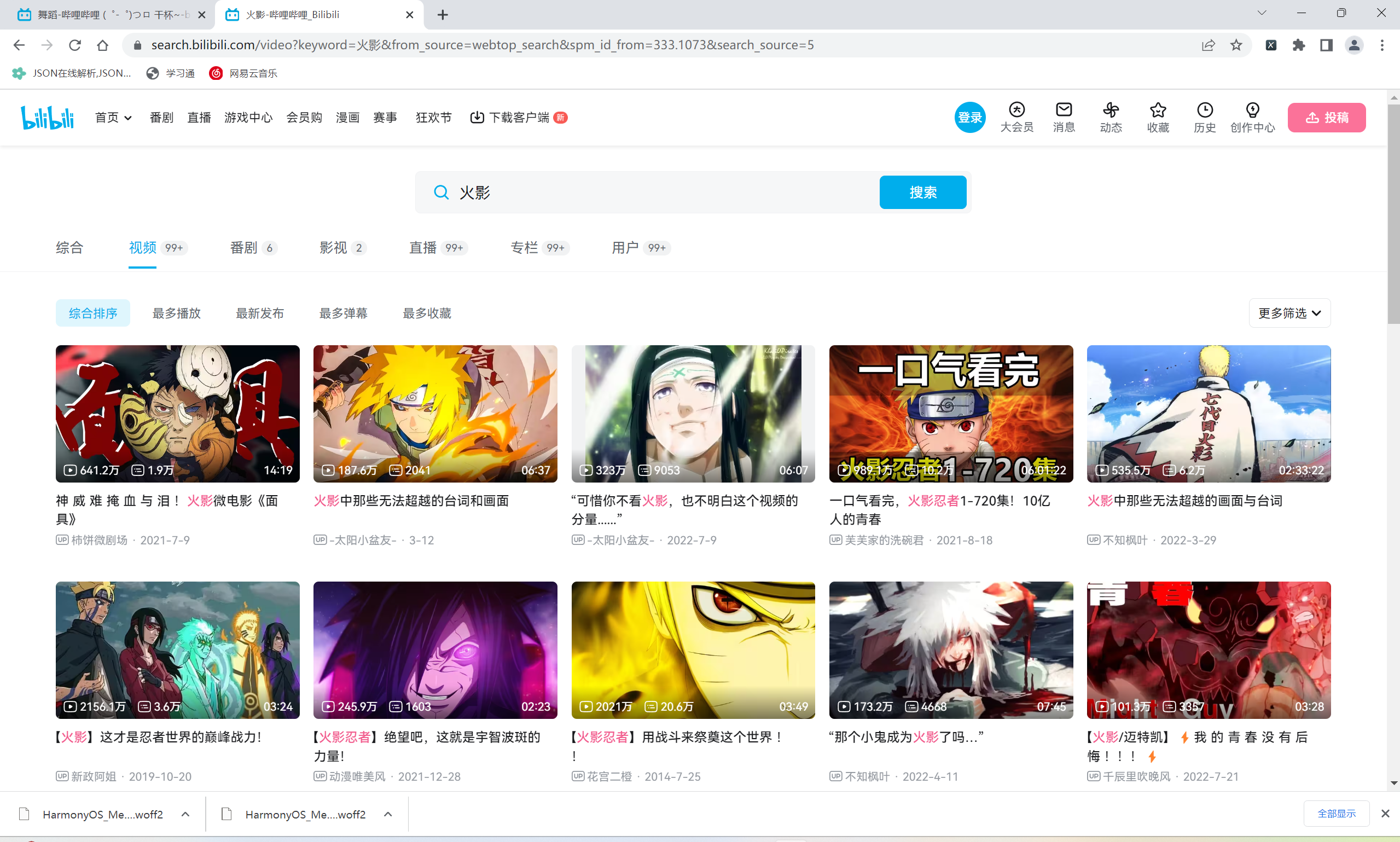Open the 收藏 favorites star icon
Image resolution: width=1400 pixels, height=842 pixels.
[1158, 117]
